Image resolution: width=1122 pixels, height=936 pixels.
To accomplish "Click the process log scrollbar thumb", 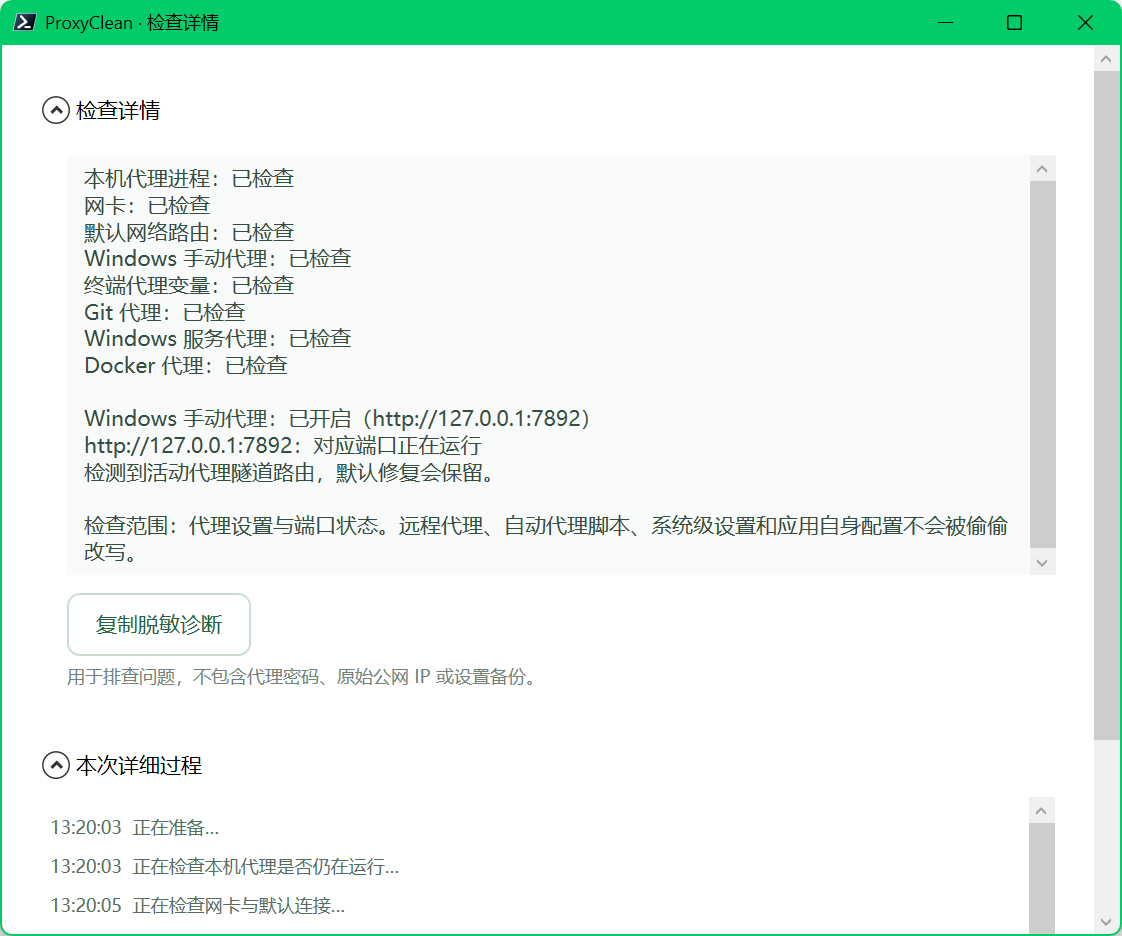I will click(1042, 879).
